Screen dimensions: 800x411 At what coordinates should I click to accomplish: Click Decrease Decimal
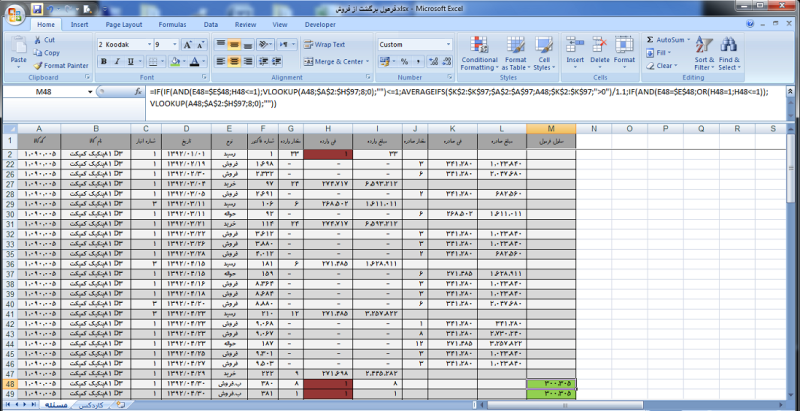point(447,61)
